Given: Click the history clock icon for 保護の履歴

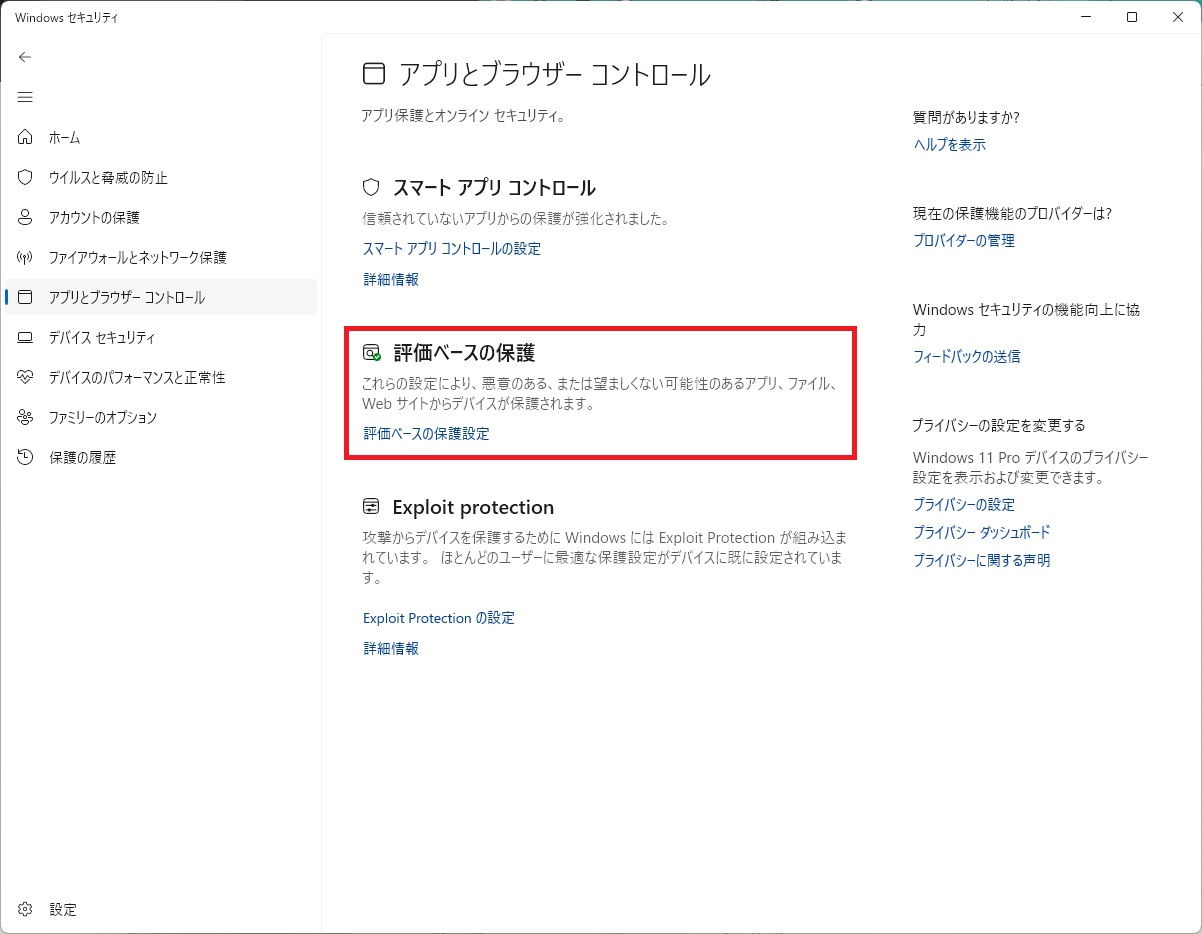Looking at the screenshot, I should coord(26,457).
